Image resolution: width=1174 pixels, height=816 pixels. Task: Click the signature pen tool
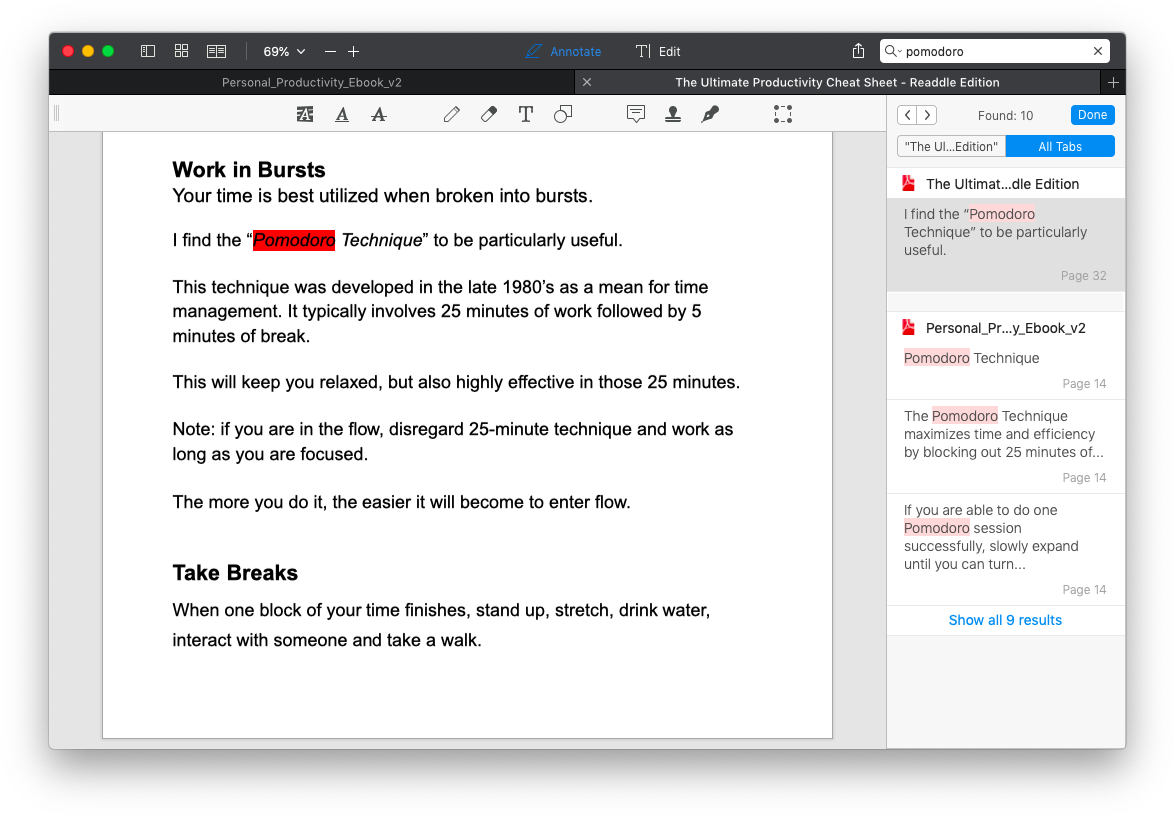(710, 114)
